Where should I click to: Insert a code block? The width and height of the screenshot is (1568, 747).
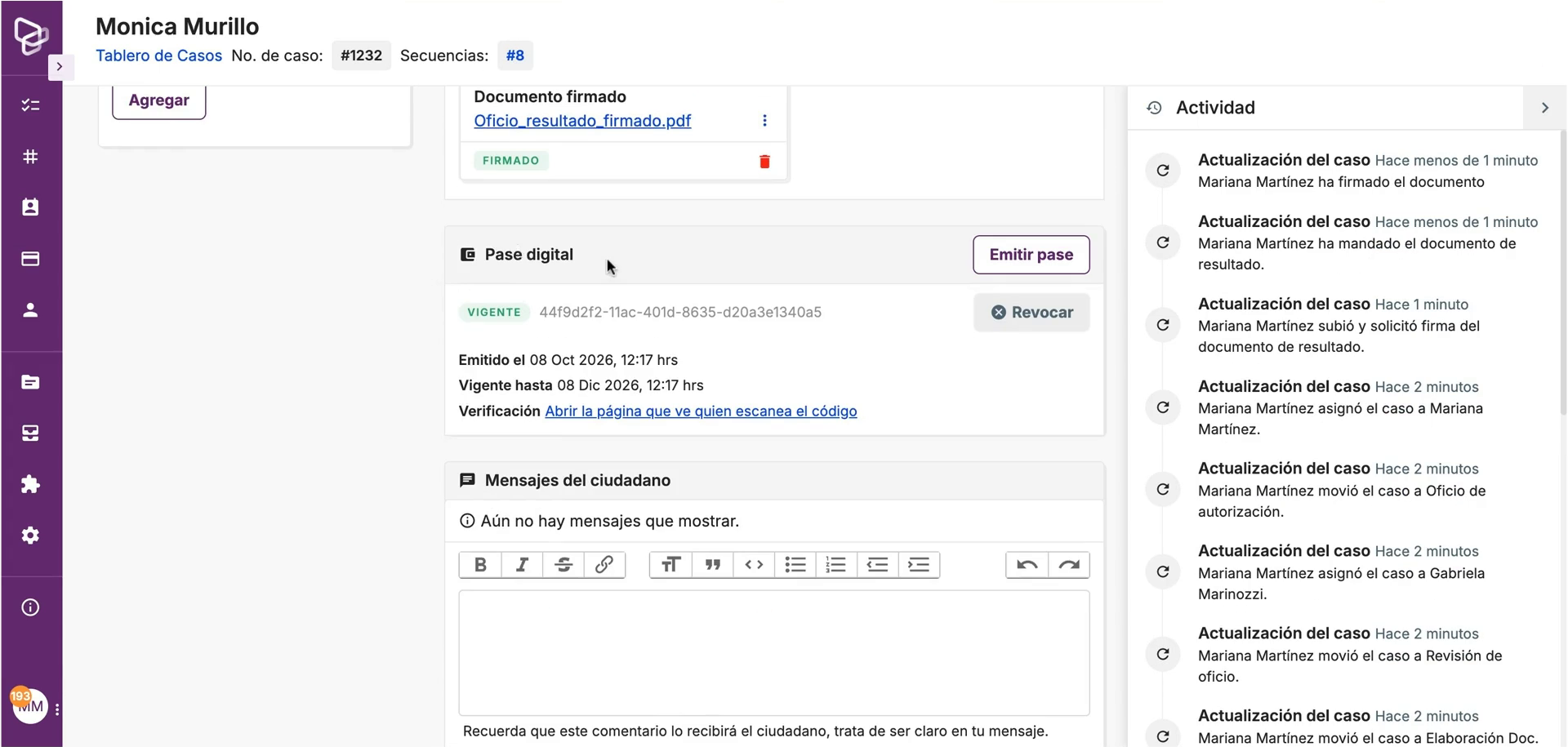(x=754, y=565)
